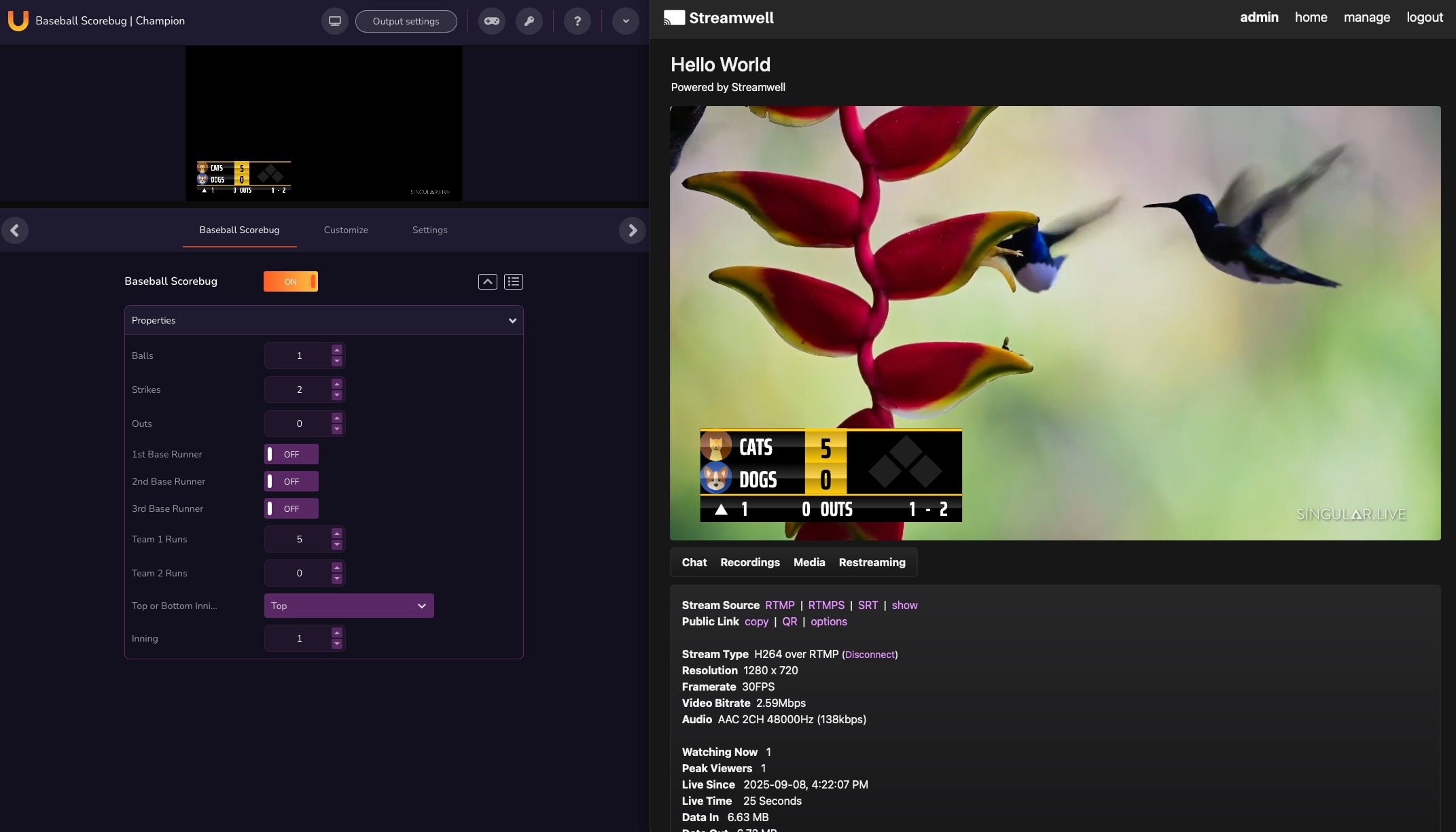Click the key access icon
1456x832 pixels.
pyautogui.click(x=529, y=21)
